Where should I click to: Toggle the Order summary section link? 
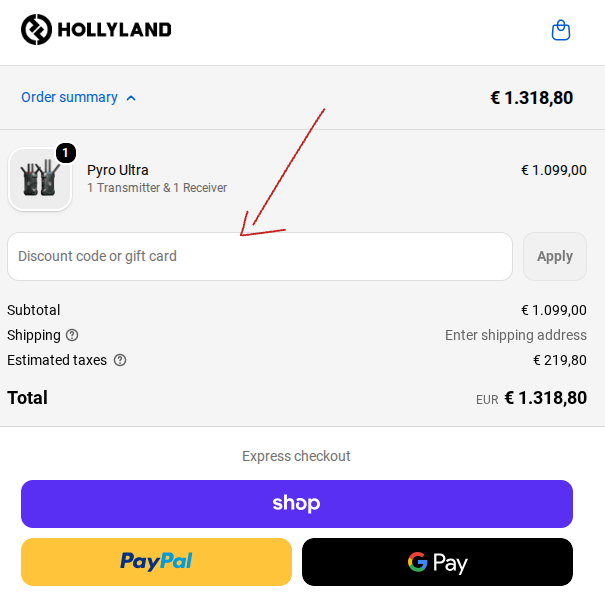[69, 97]
